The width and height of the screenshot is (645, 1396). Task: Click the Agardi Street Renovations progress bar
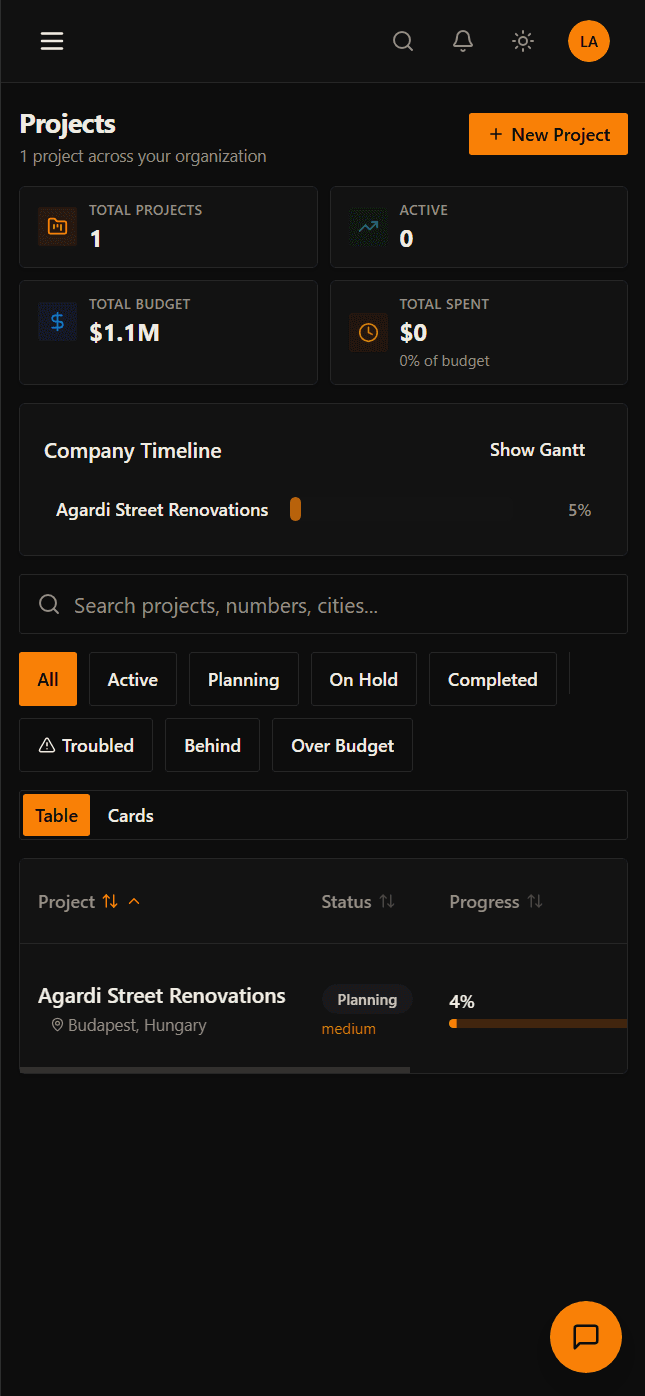tap(537, 1023)
